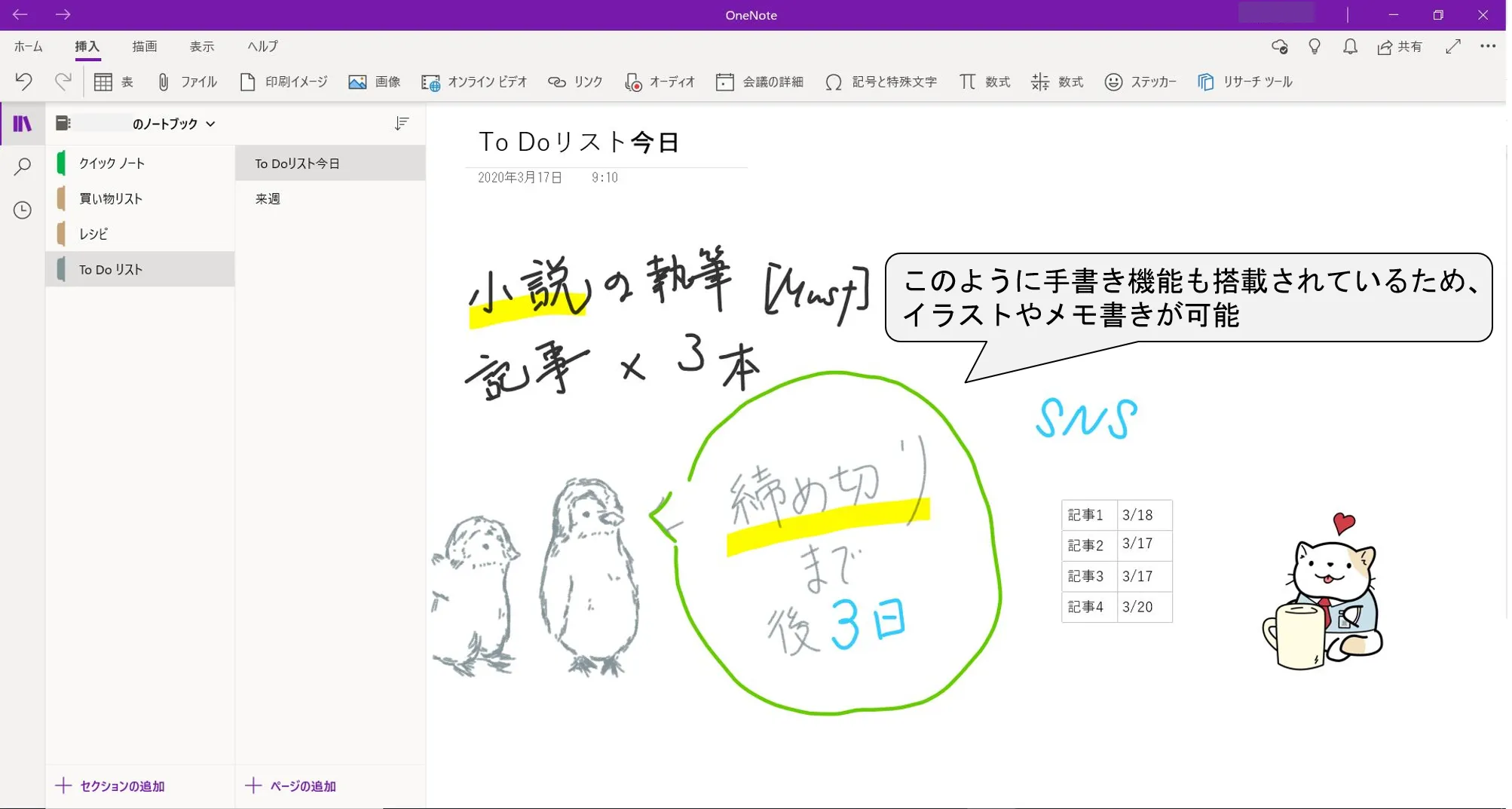The image size is (1512, 809).
Task: Click the page title To Doリスト今日
Action: (579, 142)
